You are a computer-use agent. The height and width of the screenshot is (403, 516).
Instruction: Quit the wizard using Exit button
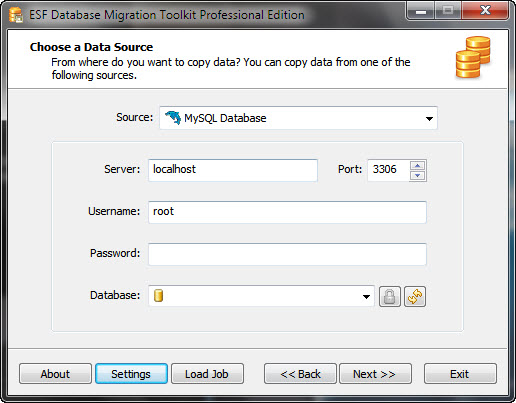click(x=460, y=374)
